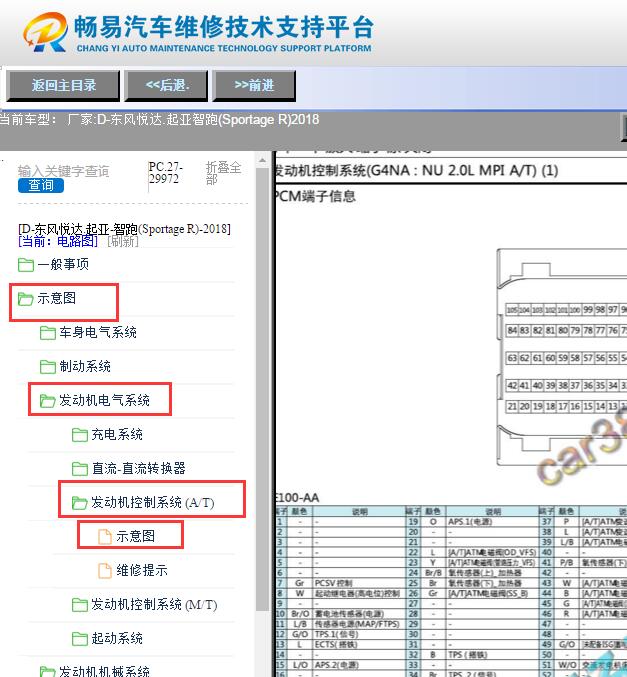Screen dimensions: 627x677
Task: Click the Chang Yi platform logo icon
Action: click(46, 32)
